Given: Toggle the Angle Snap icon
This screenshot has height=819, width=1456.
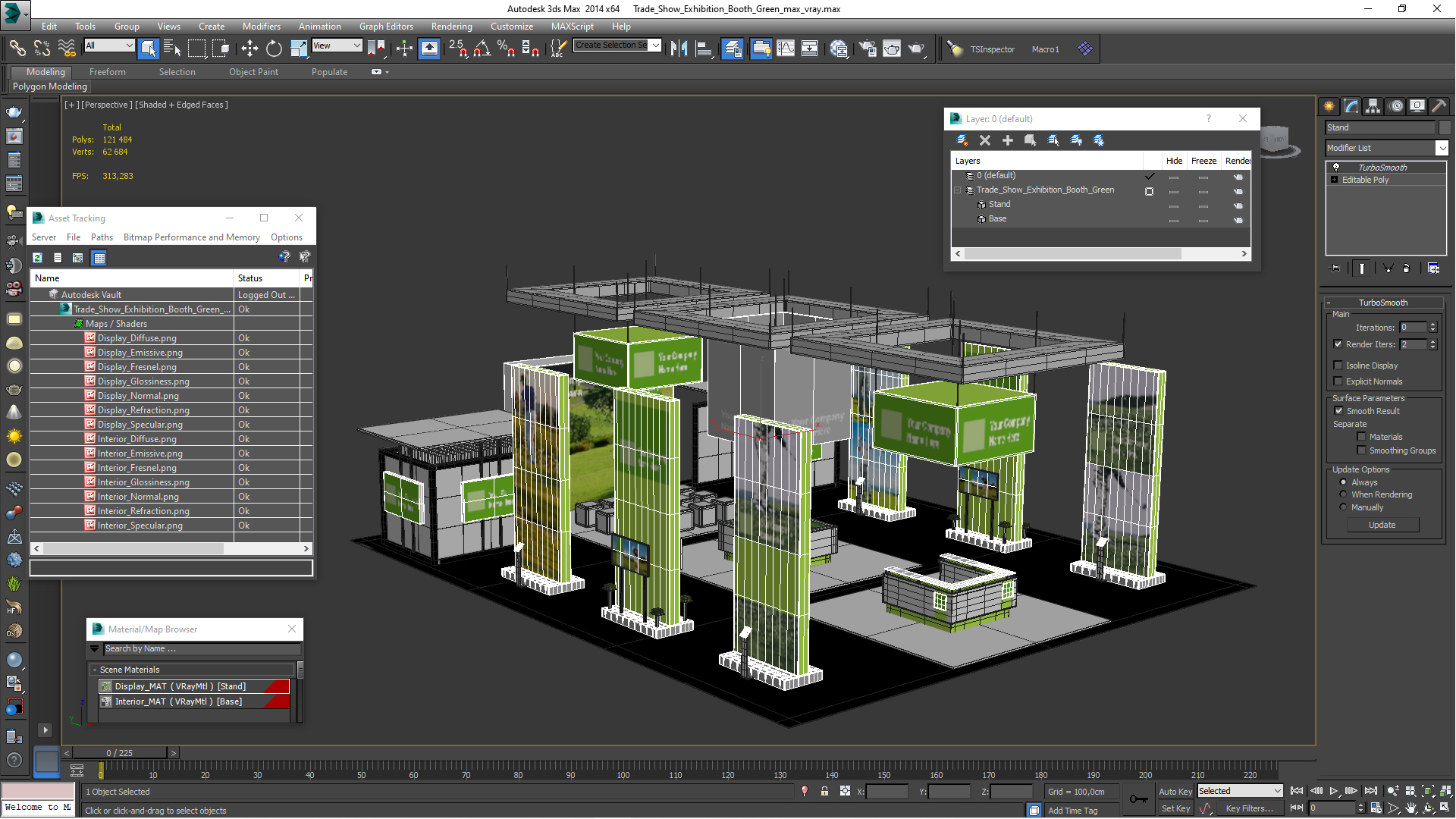Looking at the screenshot, I should pos(482,49).
